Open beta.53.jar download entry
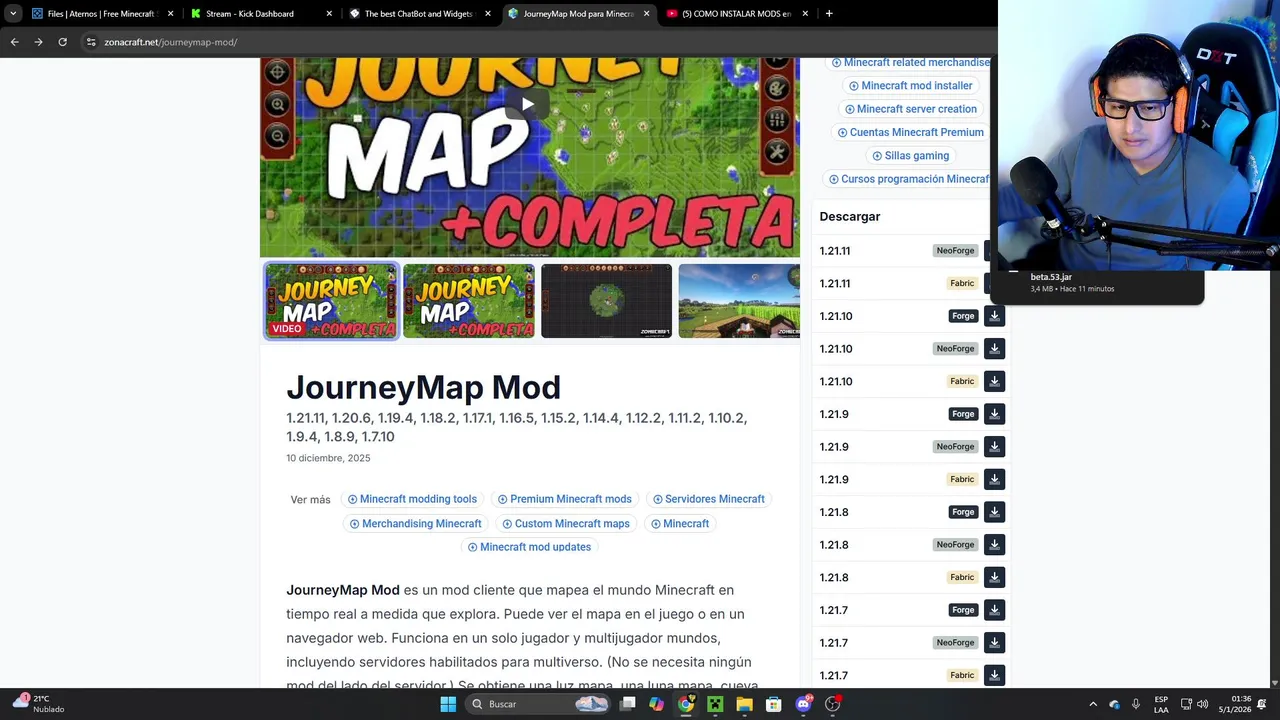Viewport: 1280px width, 720px height. click(x=1097, y=283)
